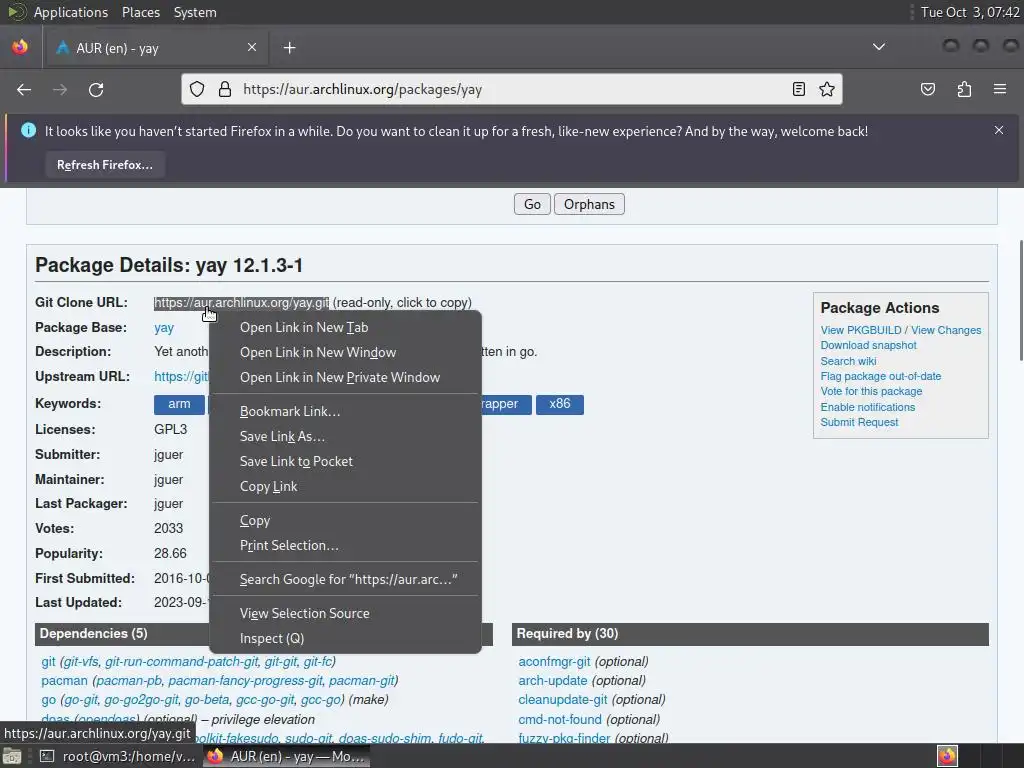This screenshot has height=768, width=1024.
Task: Click the page vertical scrollbar
Action: (x=1020, y=300)
